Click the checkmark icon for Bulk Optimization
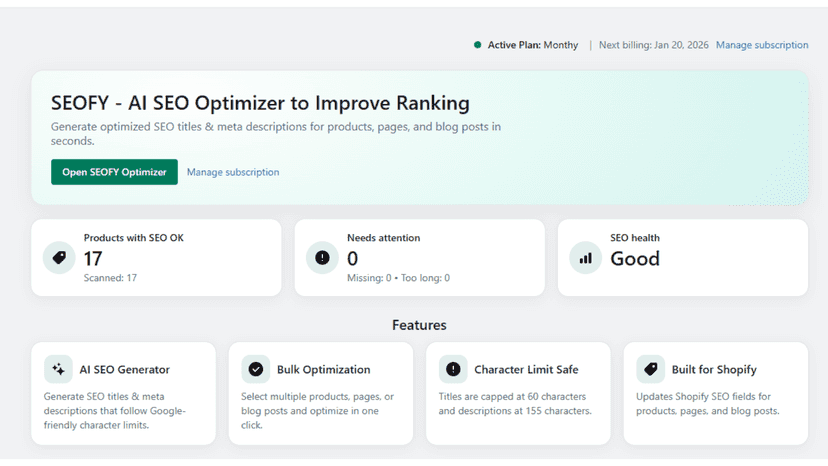This screenshot has width=828, height=466. point(256,369)
